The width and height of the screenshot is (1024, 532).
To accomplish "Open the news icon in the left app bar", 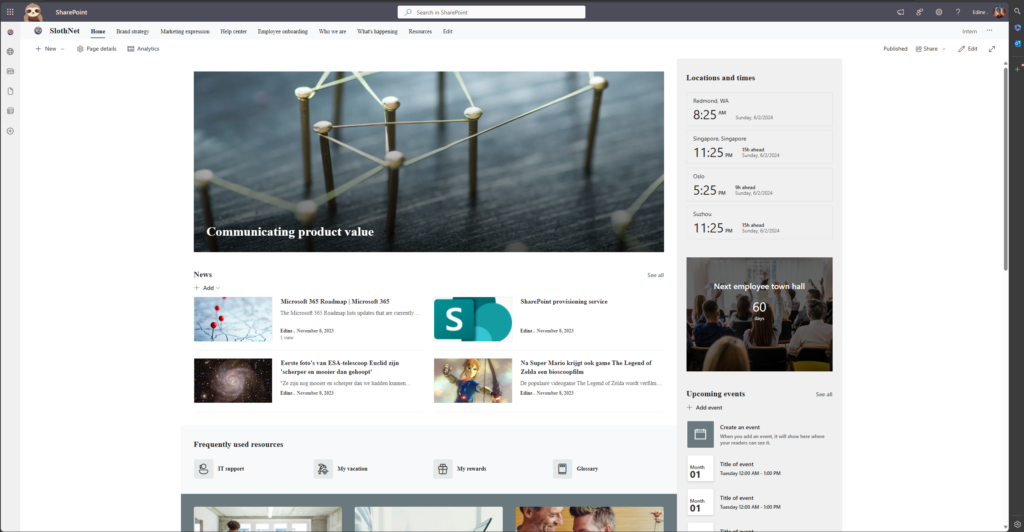I will click(x=10, y=71).
